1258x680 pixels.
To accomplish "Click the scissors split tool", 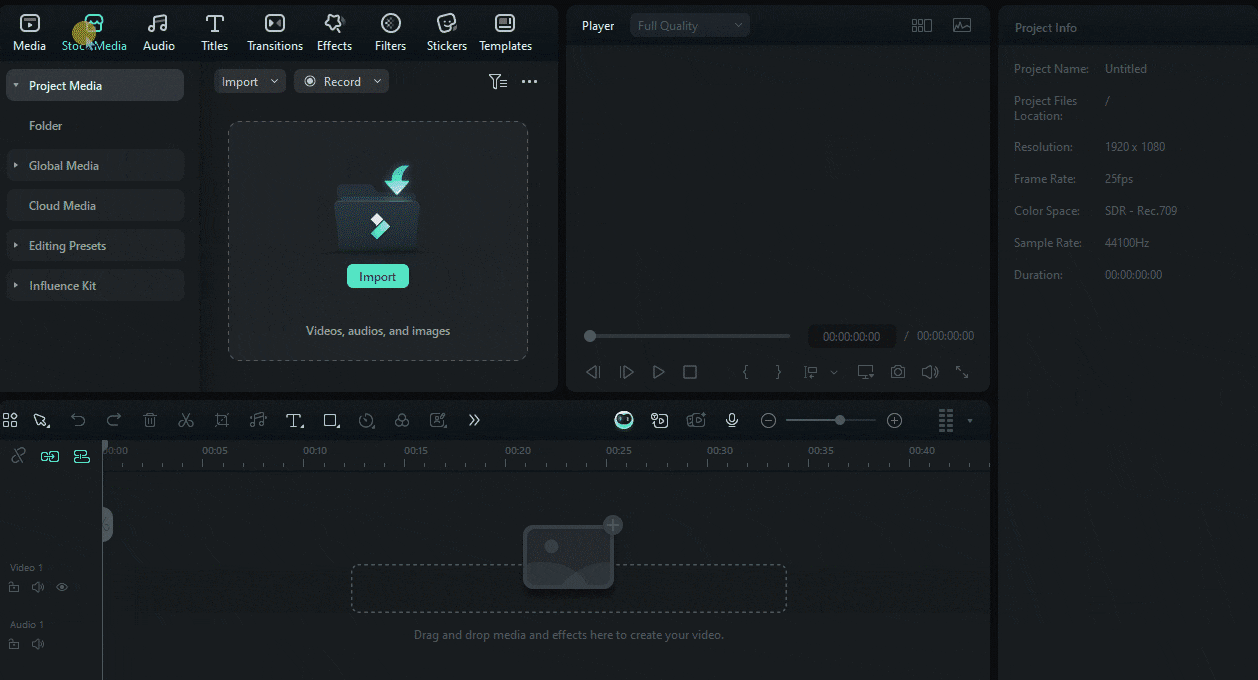I will (186, 421).
